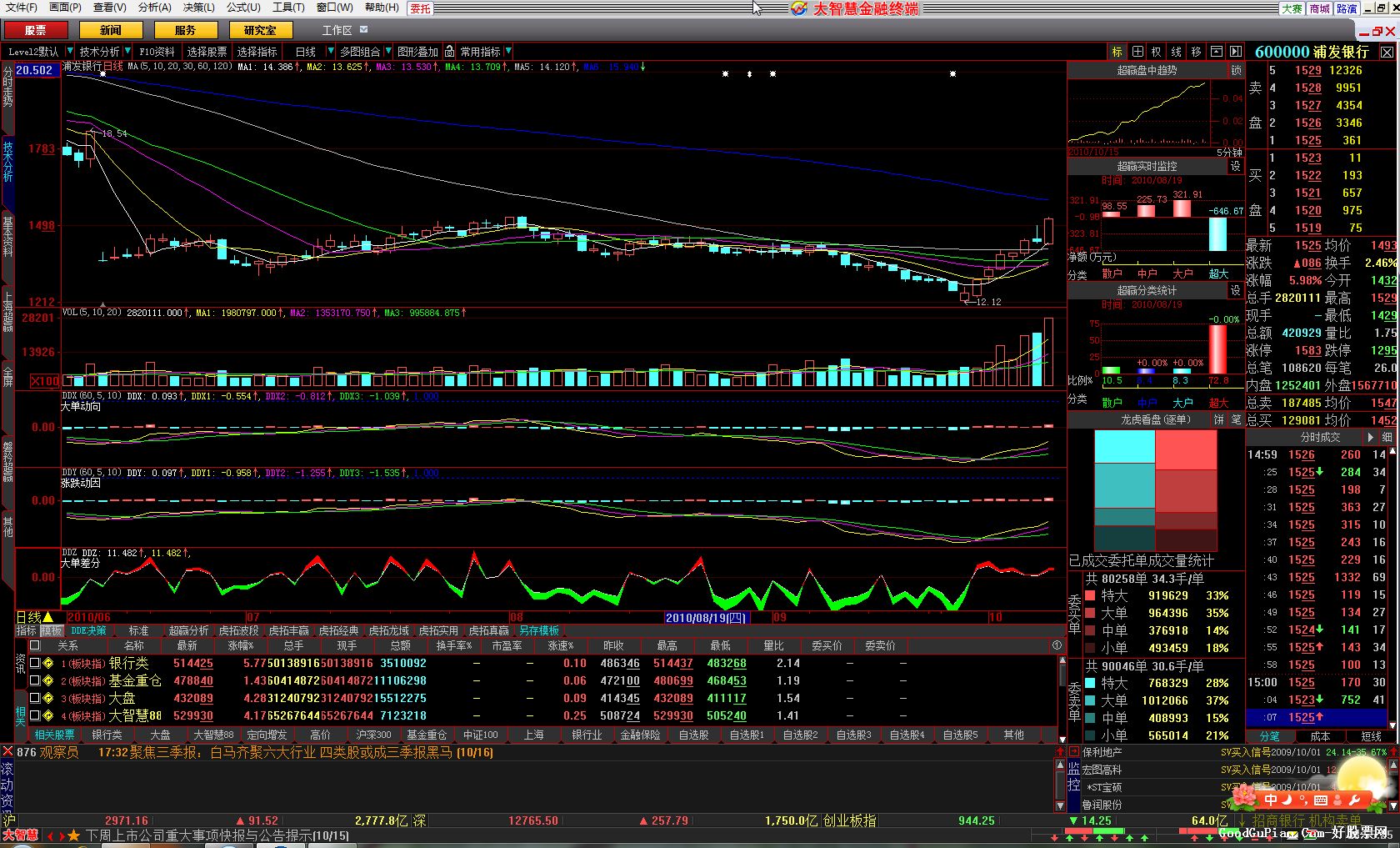The height and width of the screenshot is (848, 1400).
Task: Click the 饼 pie view icon in 龙虎看盘
Action: pyautogui.click(x=1219, y=419)
